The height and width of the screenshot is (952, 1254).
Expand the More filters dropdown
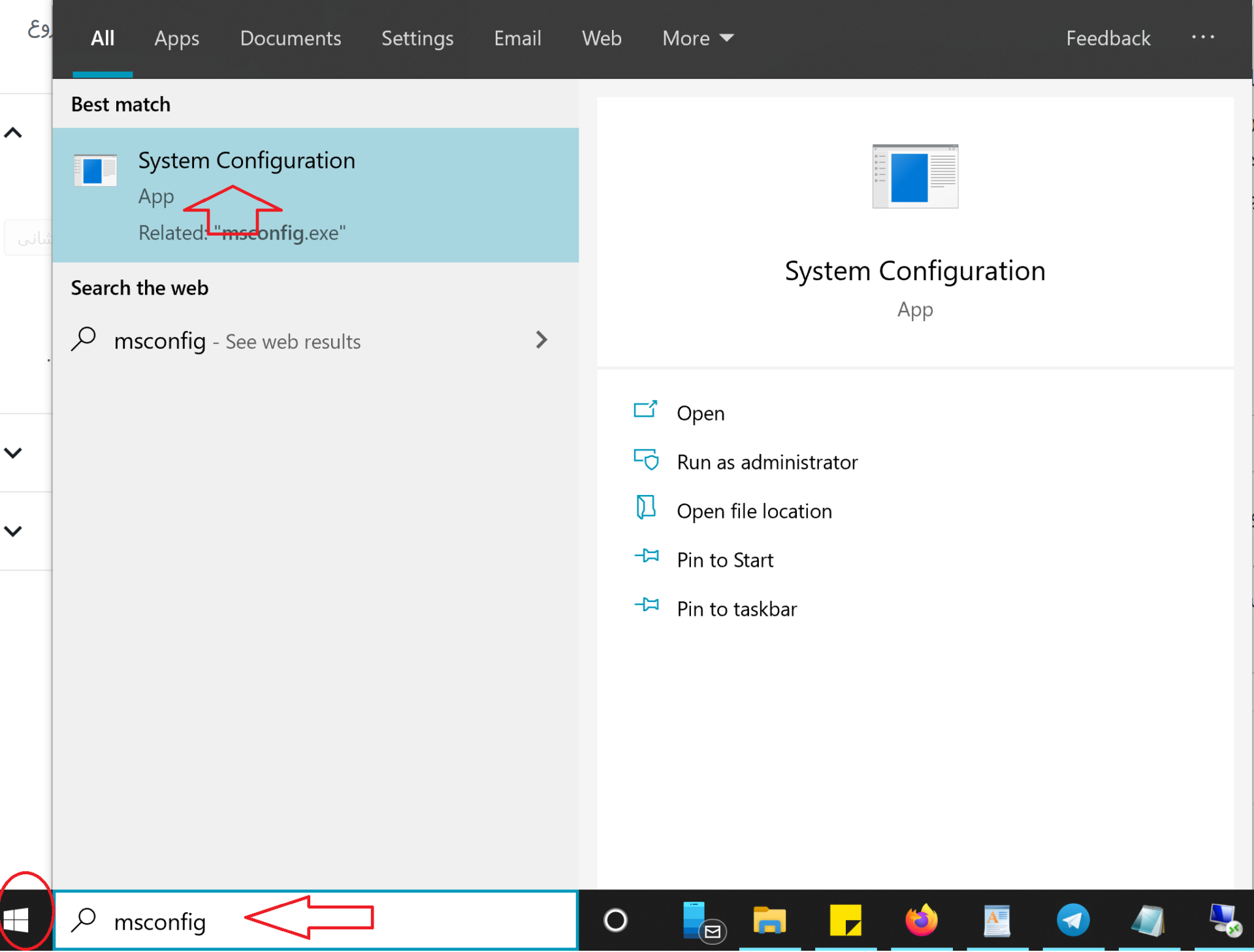[698, 39]
